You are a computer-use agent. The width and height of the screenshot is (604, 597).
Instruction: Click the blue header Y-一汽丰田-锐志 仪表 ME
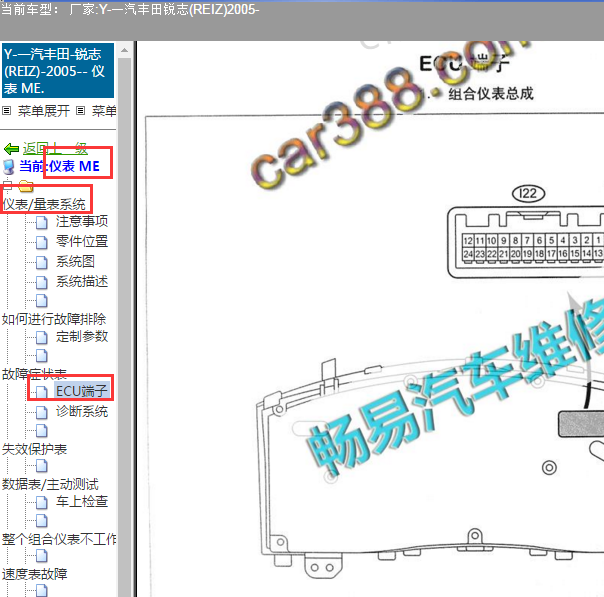pyautogui.click(x=58, y=70)
